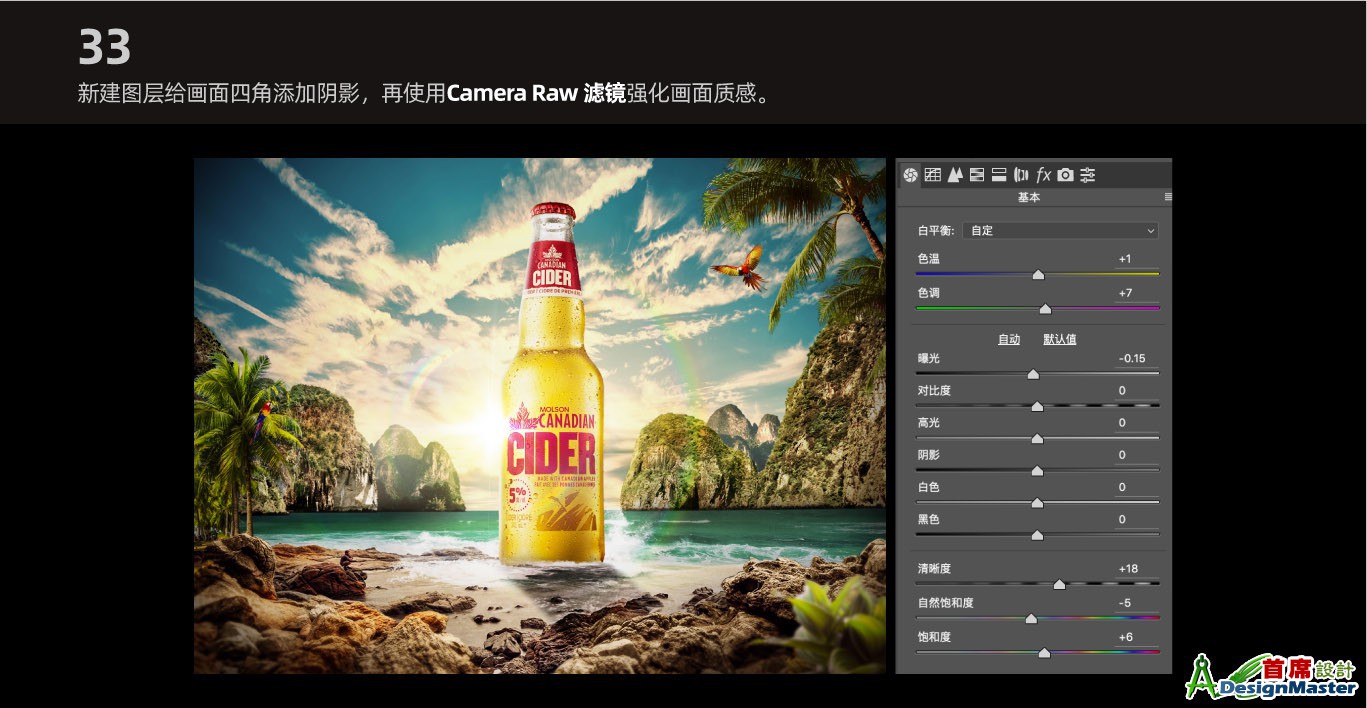This screenshot has height=708, width=1367.
Task: Switch to the Tone Curve grid icon
Action: pos(933,175)
